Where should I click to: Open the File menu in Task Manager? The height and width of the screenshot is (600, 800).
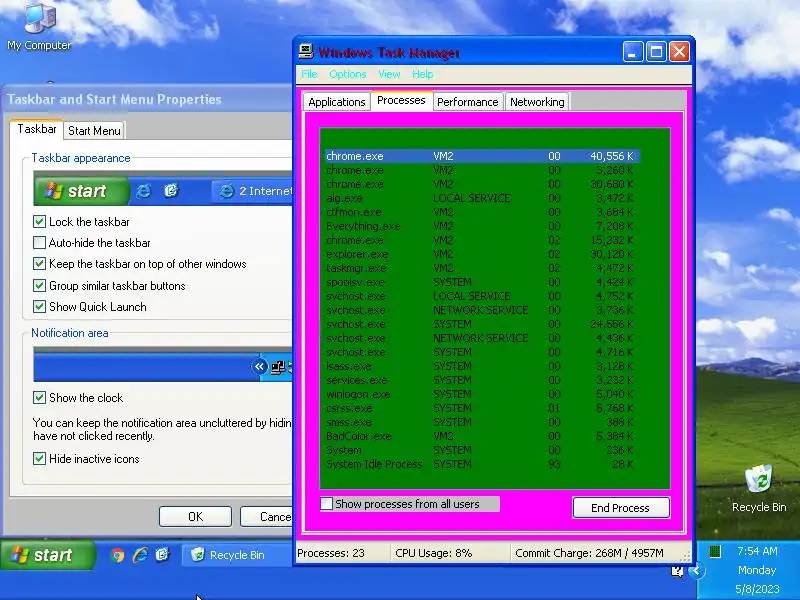309,74
